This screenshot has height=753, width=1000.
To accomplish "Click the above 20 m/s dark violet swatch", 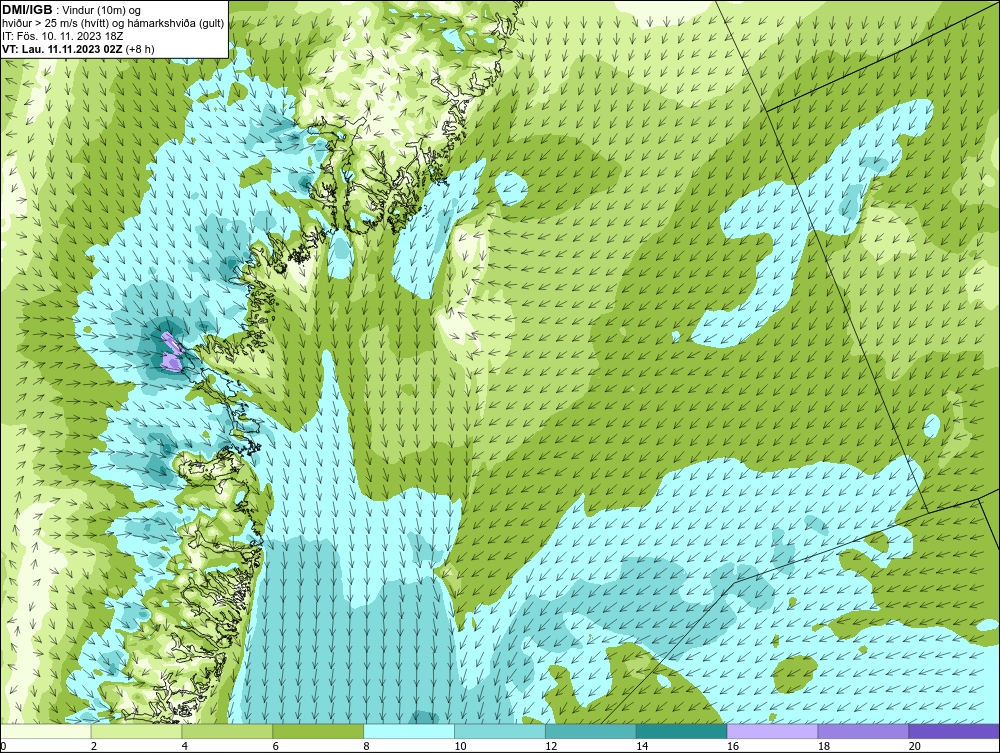I will tap(954, 731).
